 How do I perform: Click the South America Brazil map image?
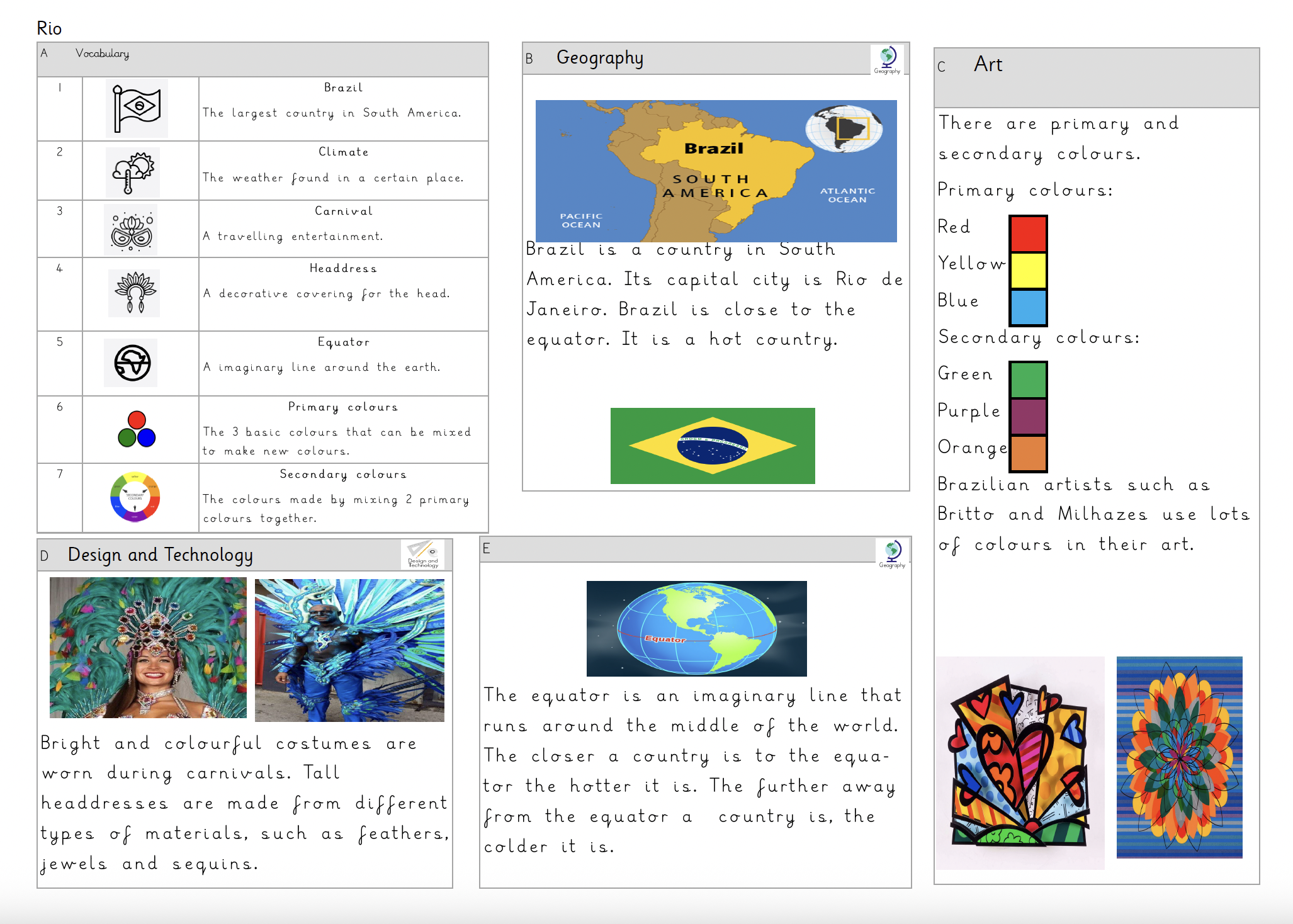tap(716, 171)
